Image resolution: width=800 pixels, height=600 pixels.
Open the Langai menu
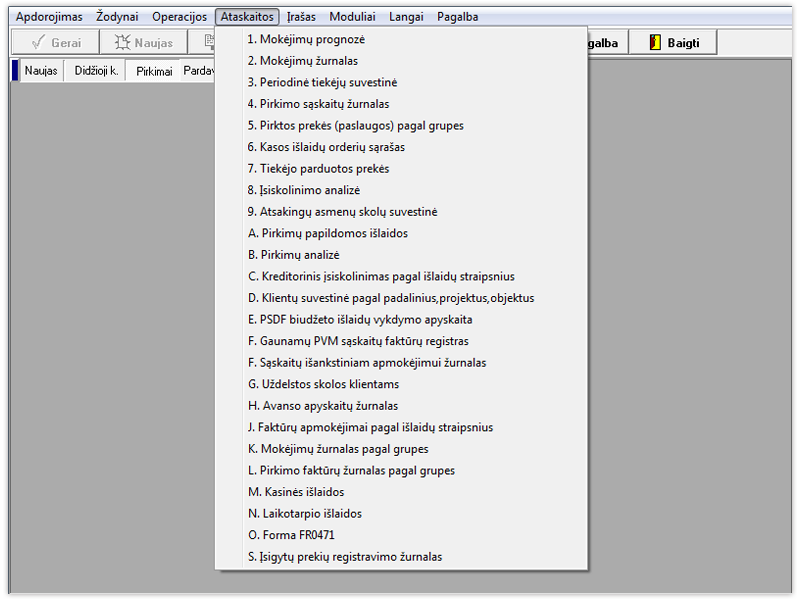pos(406,17)
